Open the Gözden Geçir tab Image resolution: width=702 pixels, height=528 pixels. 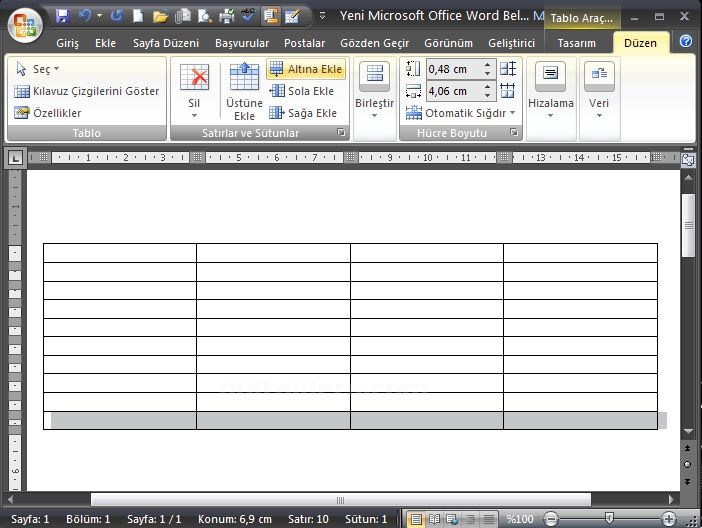pyautogui.click(x=375, y=43)
